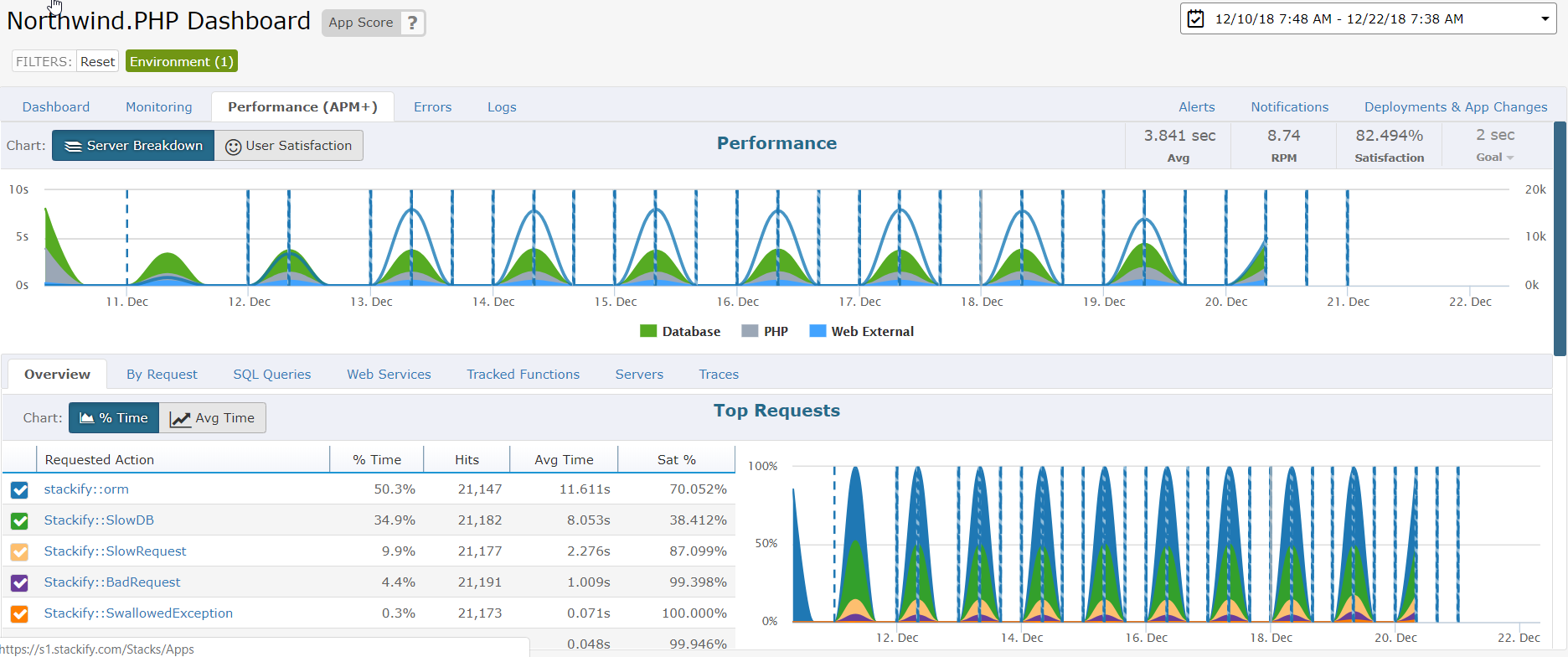Screen dimensions: 1568x657
Task: Open the Traces sub-tab
Action: 719,374
